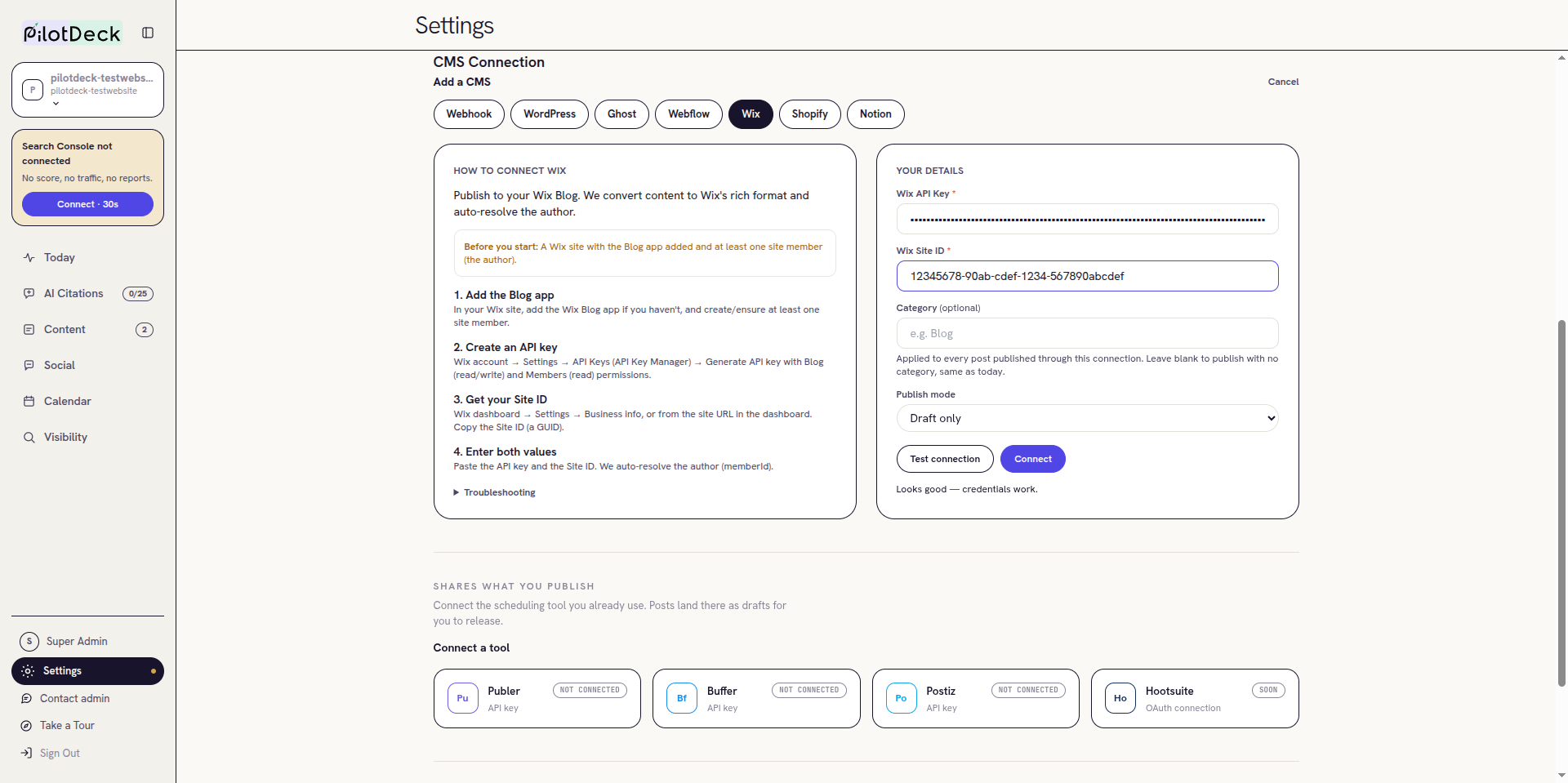Connect Search Console in 30s
The image size is (1568, 783).
[87, 204]
